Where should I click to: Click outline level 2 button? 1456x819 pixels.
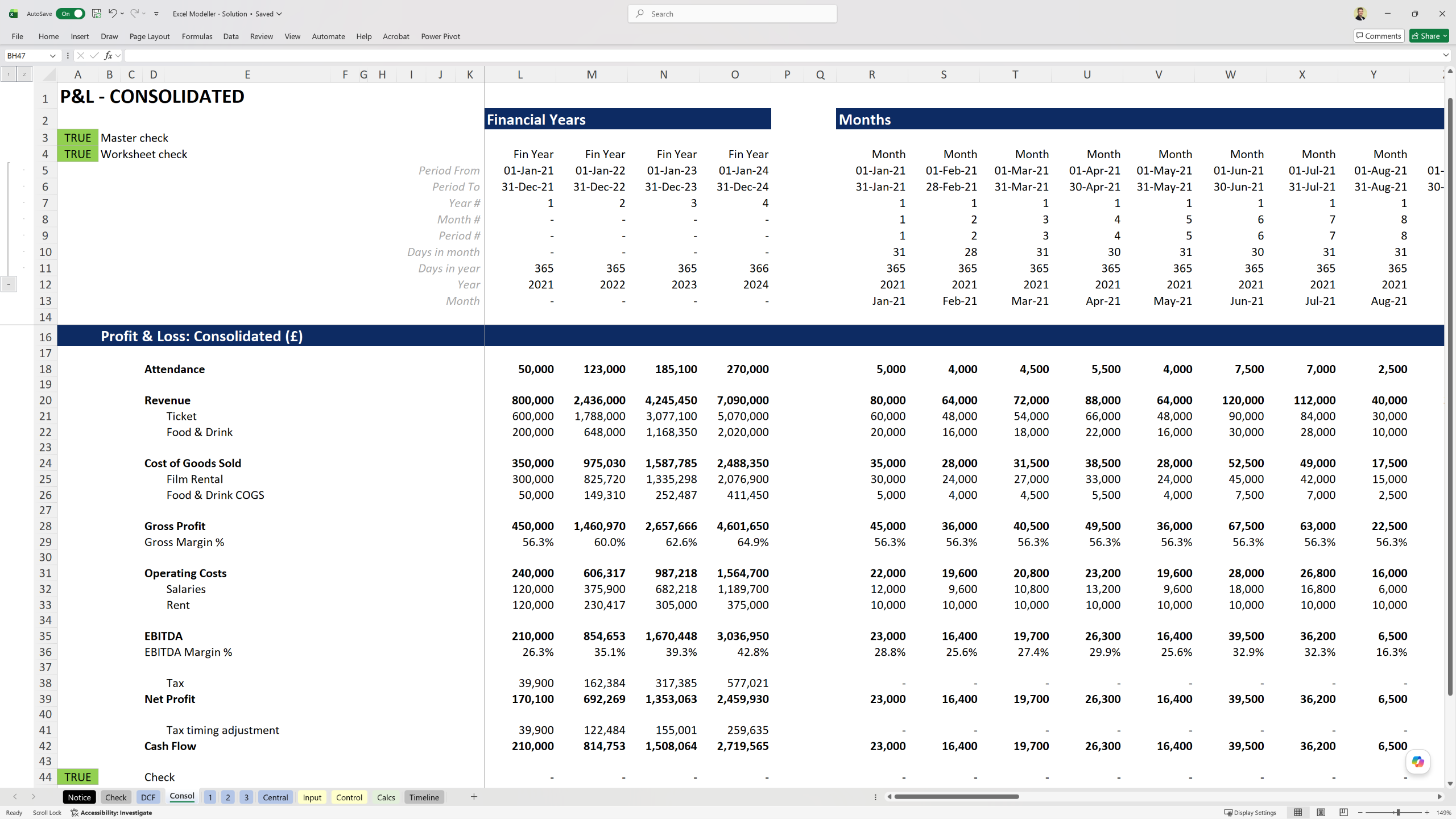tap(24, 74)
